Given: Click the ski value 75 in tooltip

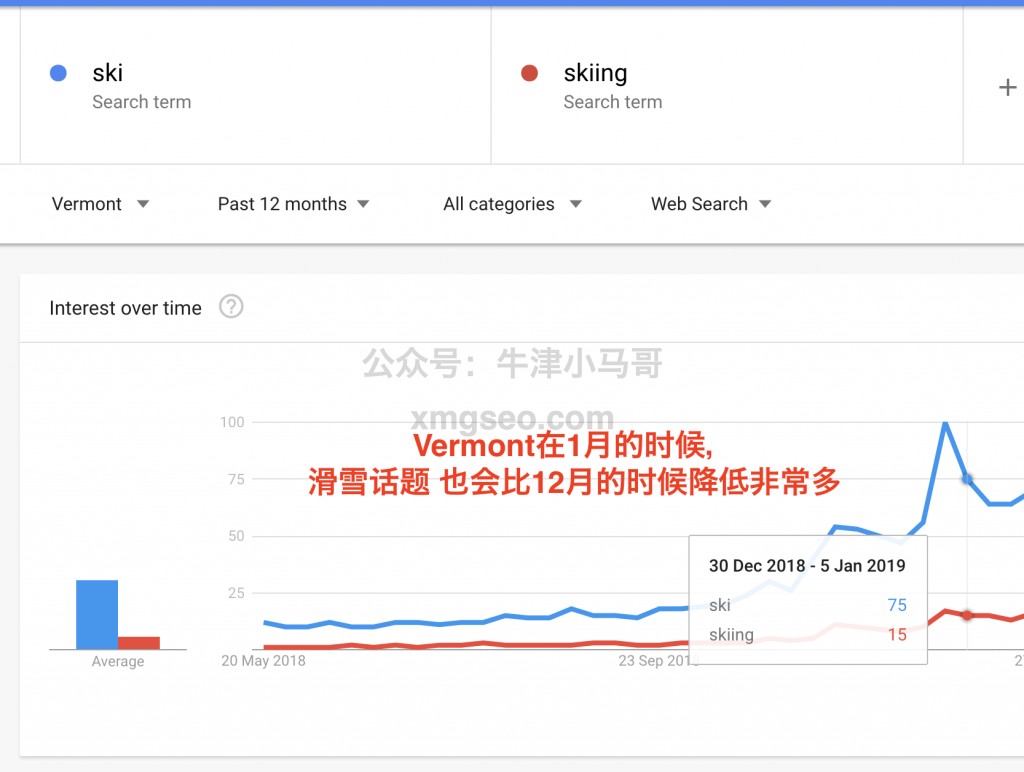Looking at the screenshot, I should pos(896,605).
